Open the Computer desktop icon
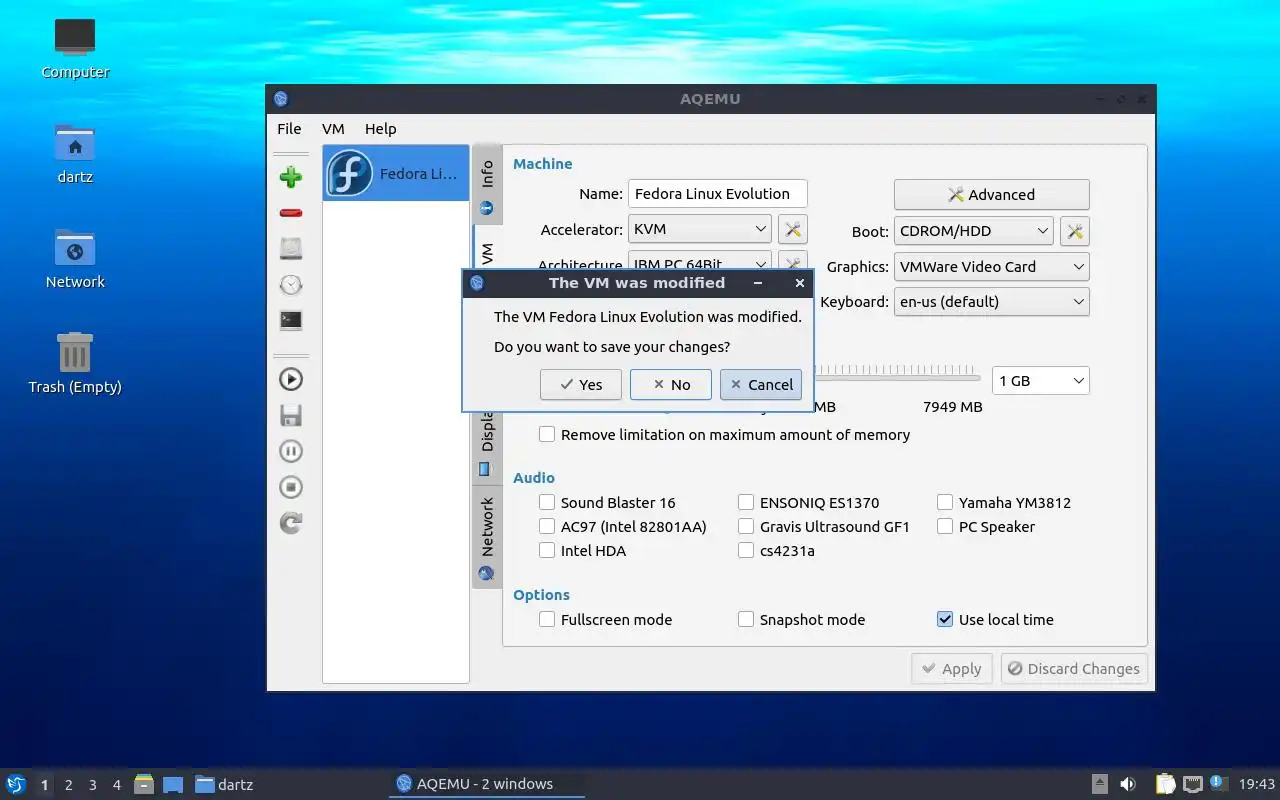The image size is (1280, 800). point(75,48)
